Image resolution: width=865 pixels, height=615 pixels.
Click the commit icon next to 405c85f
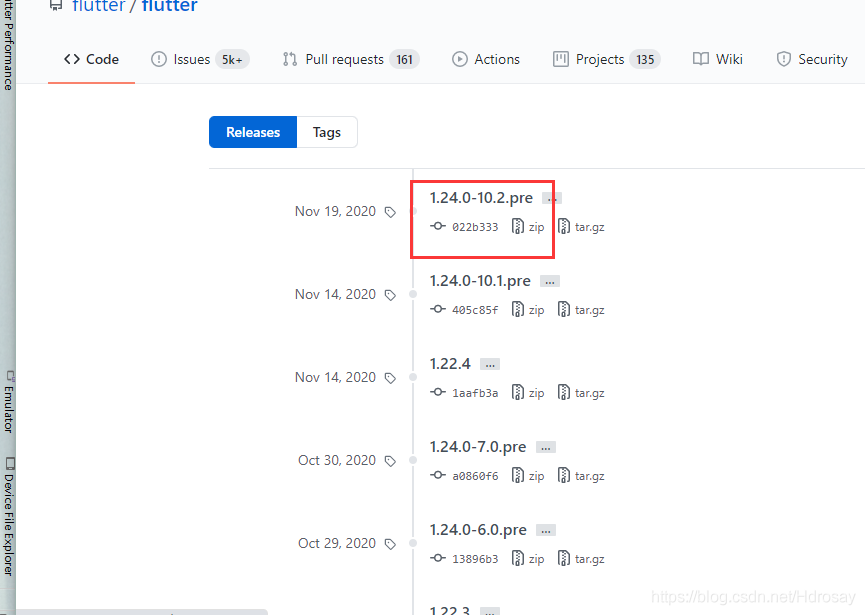(438, 309)
